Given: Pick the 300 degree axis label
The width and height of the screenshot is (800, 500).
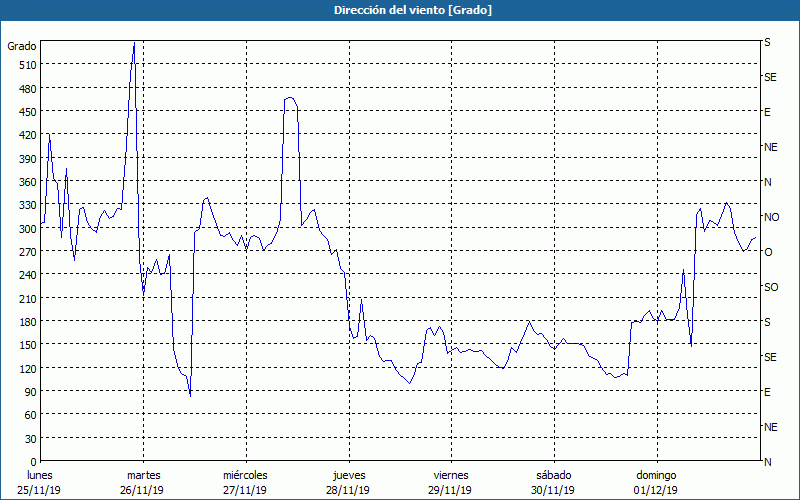Looking at the screenshot, I should coord(28,229).
